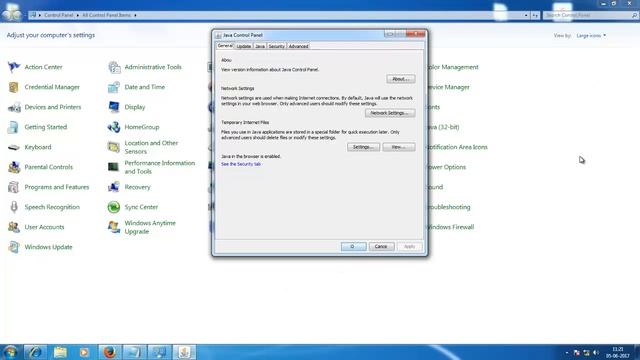Open Performance Information and Tools icon
This screenshot has height=360, width=640.
point(114,167)
